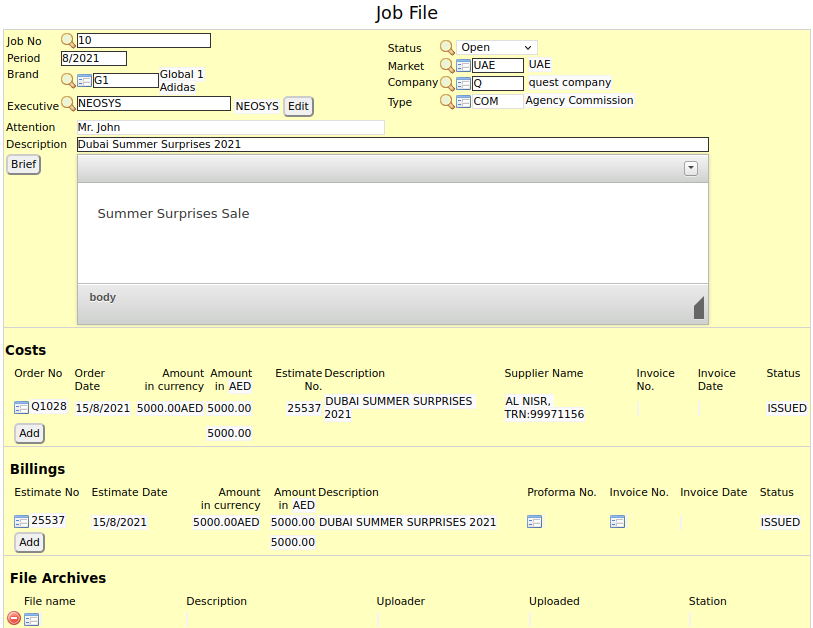Open the Status dropdown showing Open
813x628 pixels.
497,47
